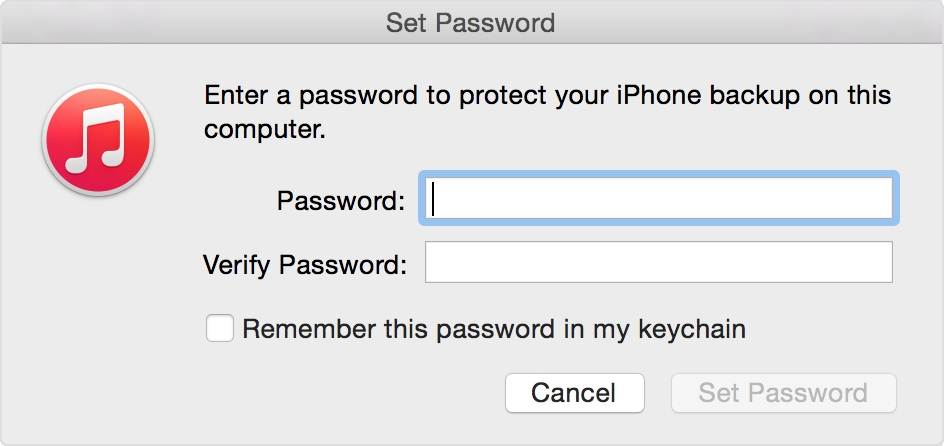Click the word "keychain" beside the checkbox
This screenshot has height=446, width=944.
click(694, 329)
